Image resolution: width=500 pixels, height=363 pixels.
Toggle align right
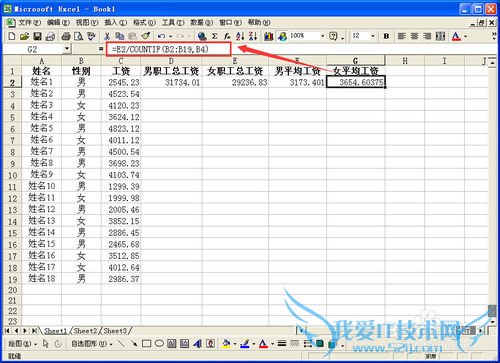click(427, 36)
